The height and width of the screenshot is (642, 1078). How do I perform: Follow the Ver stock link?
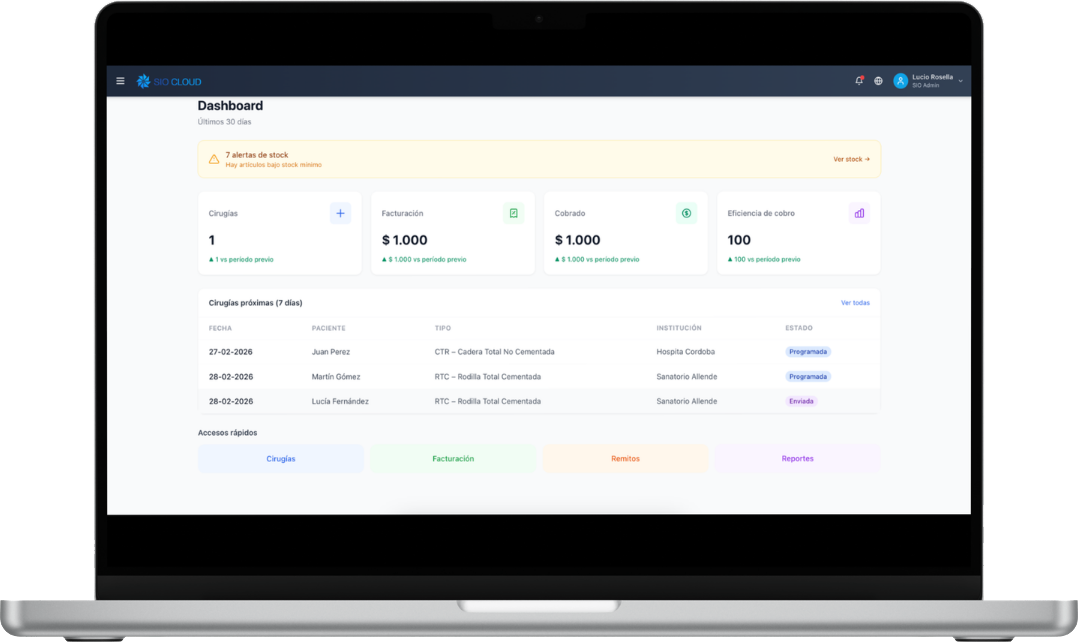pyautogui.click(x=851, y=159)
